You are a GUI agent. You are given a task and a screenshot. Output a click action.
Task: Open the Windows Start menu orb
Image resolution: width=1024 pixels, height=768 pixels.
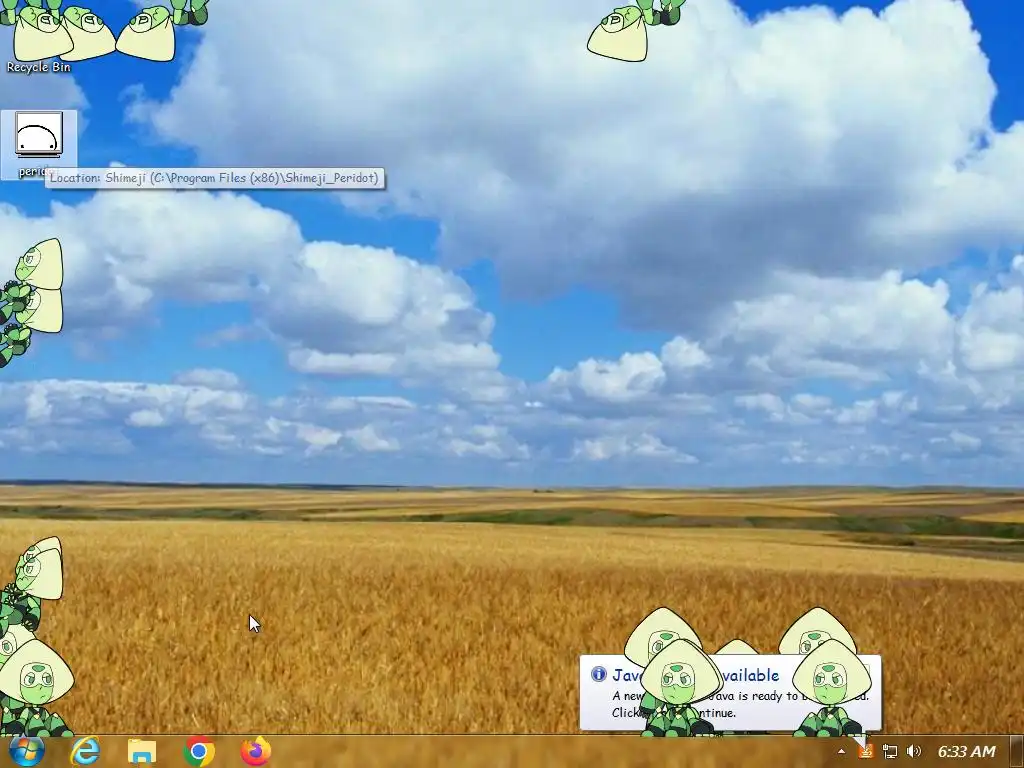[x=27, y=751]
